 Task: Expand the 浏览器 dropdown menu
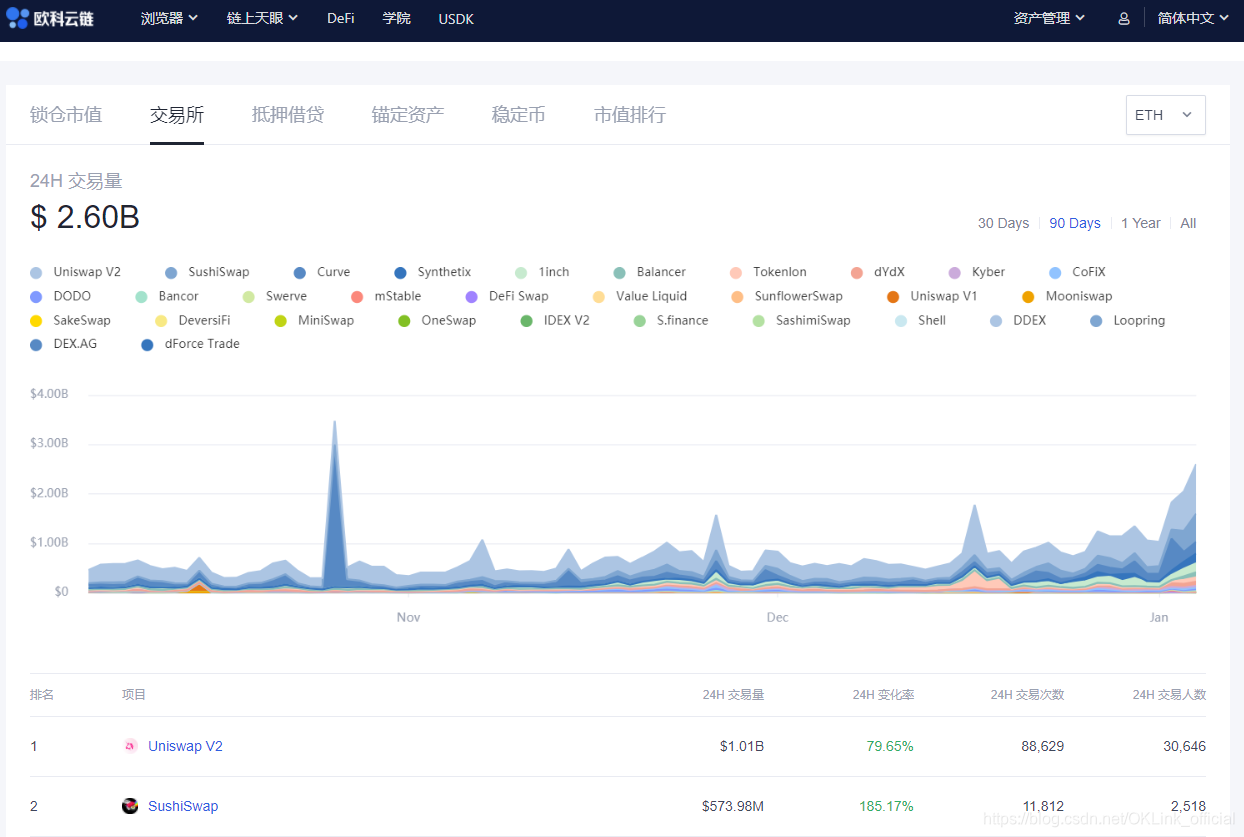click(169, 19)
